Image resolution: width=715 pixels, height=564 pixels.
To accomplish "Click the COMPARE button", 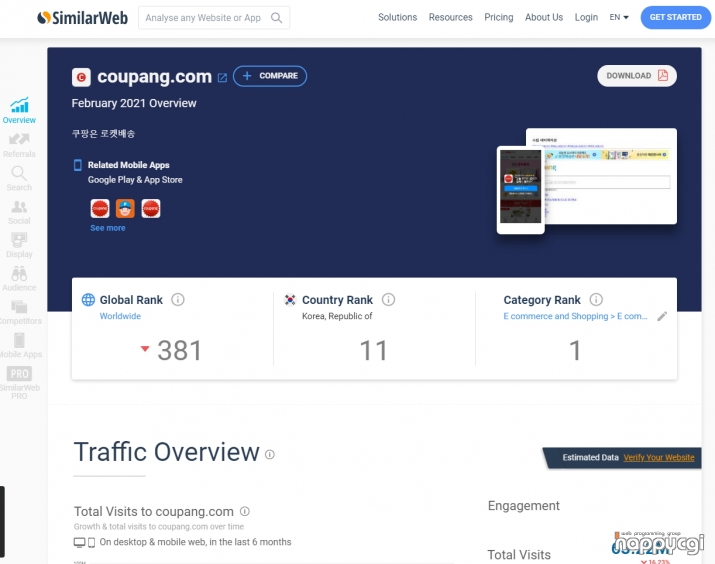I will [x=270, y=76].
